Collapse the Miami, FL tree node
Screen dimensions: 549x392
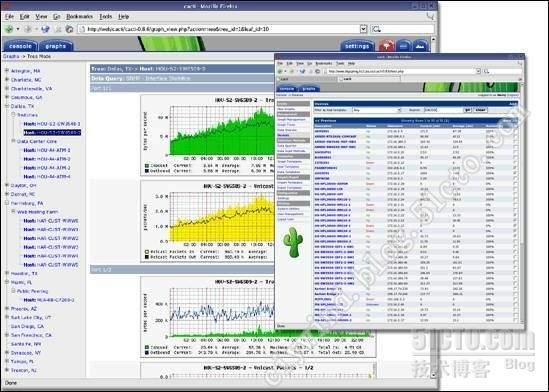pyautogui.click(x=7, y=282)
